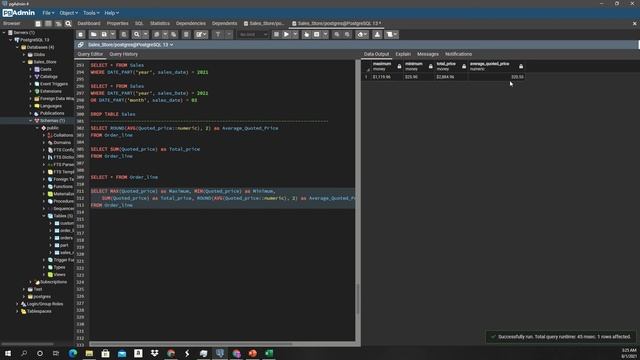This screenshot has width=640, height=360.
Task: Open Dropbox from the taskbar
Action: pos(155,353)
